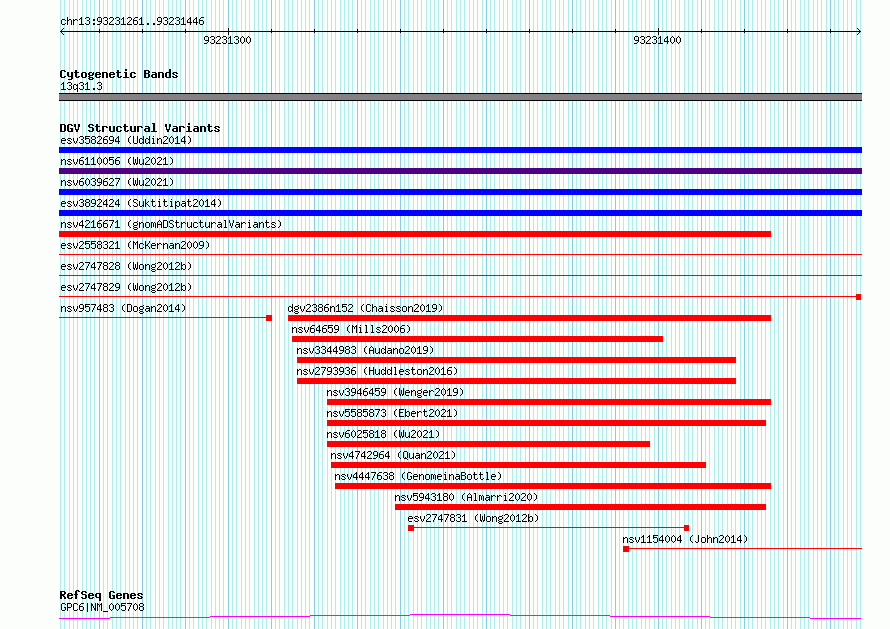Open nsv2793936 (Huddleston2016) variant

[x=377, y=371]
